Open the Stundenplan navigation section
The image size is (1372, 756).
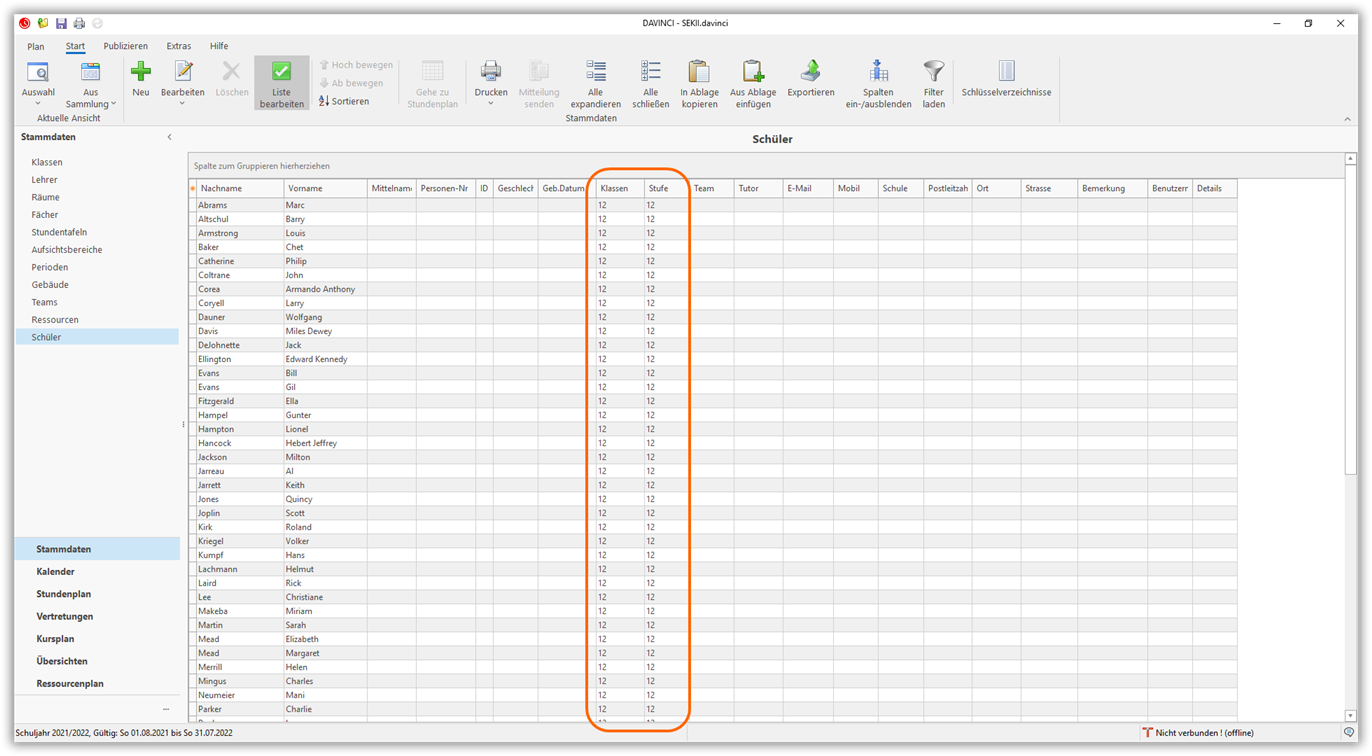point(63,594)
